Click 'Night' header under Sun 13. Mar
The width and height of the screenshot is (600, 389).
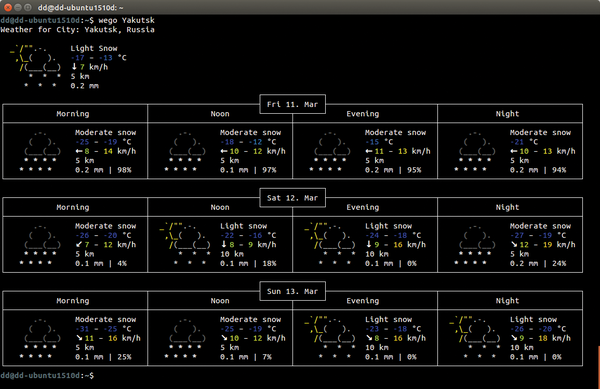[x=507, y=301]
